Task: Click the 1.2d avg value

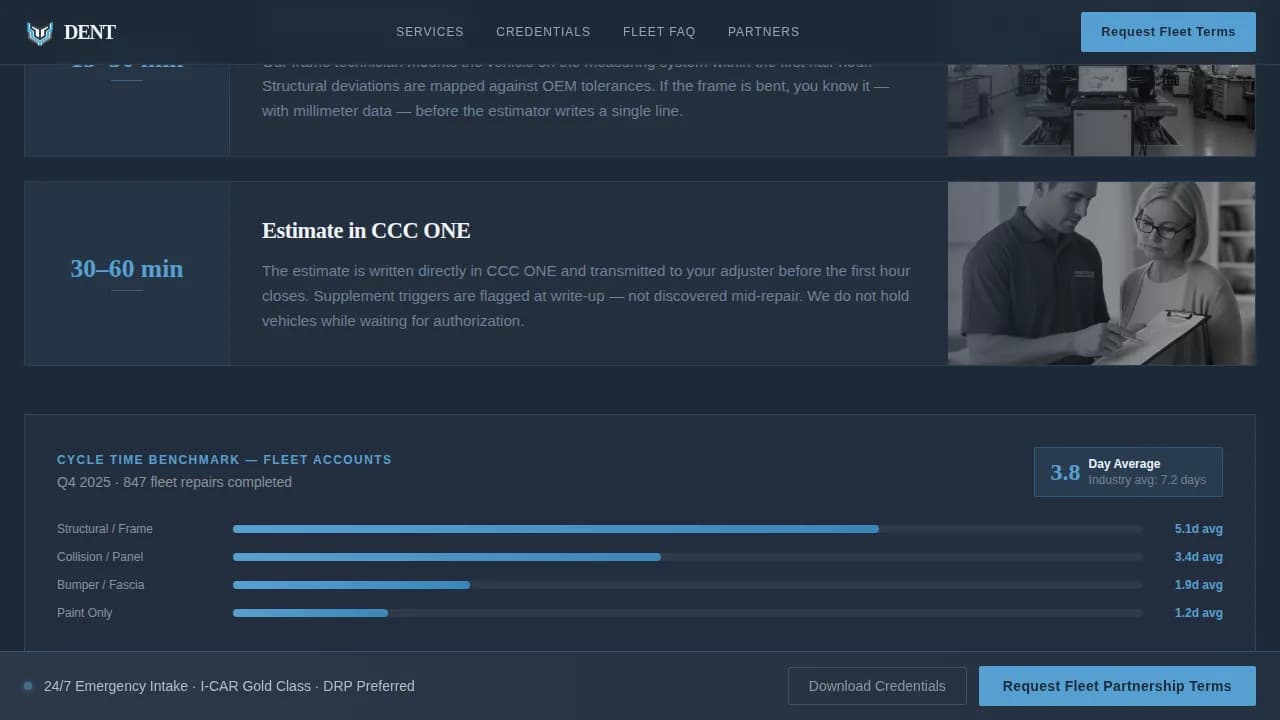Action: [1199, 613]
